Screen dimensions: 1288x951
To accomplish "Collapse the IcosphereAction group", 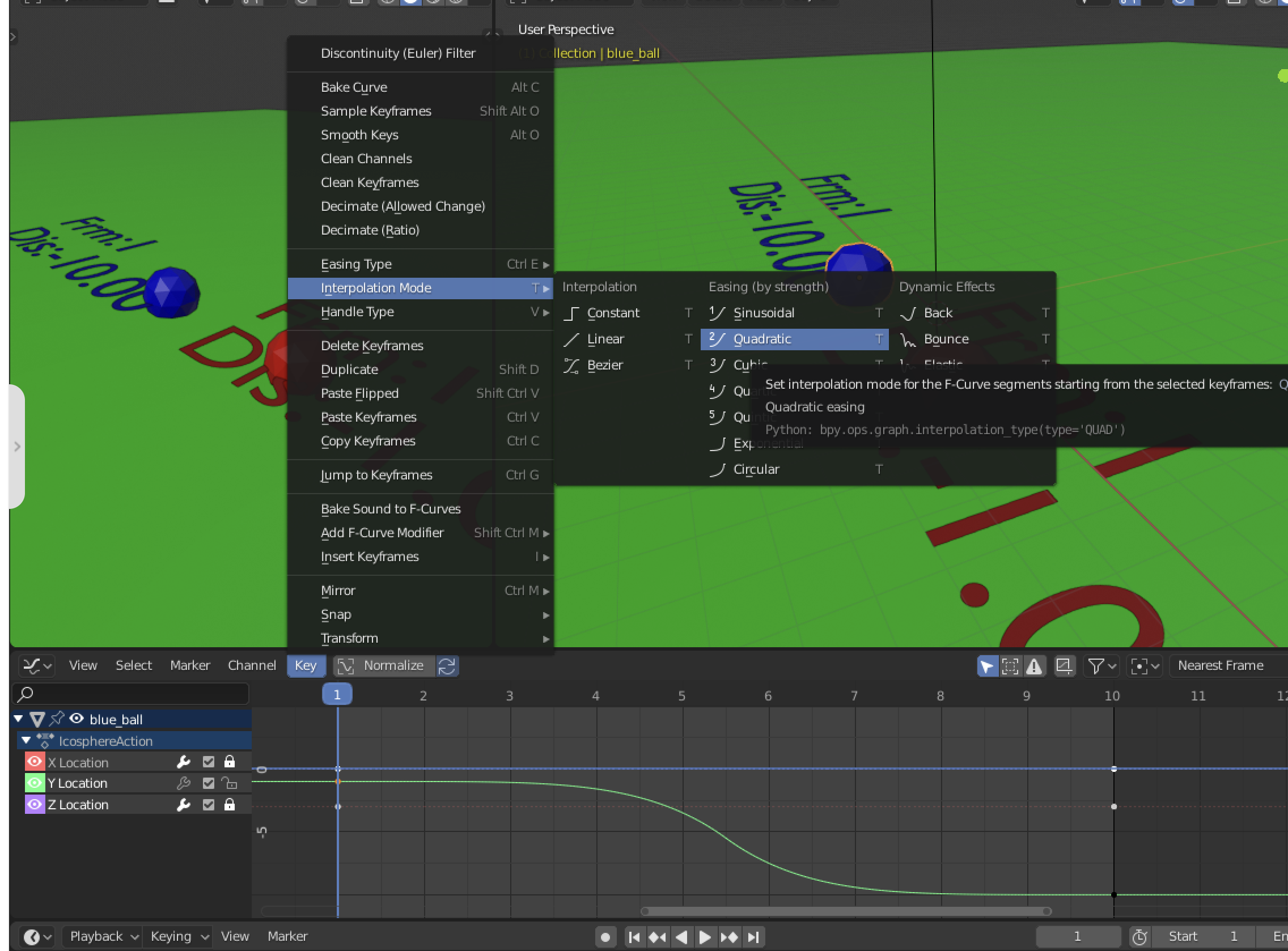I will pyautogui.click(x=27, y=740).
